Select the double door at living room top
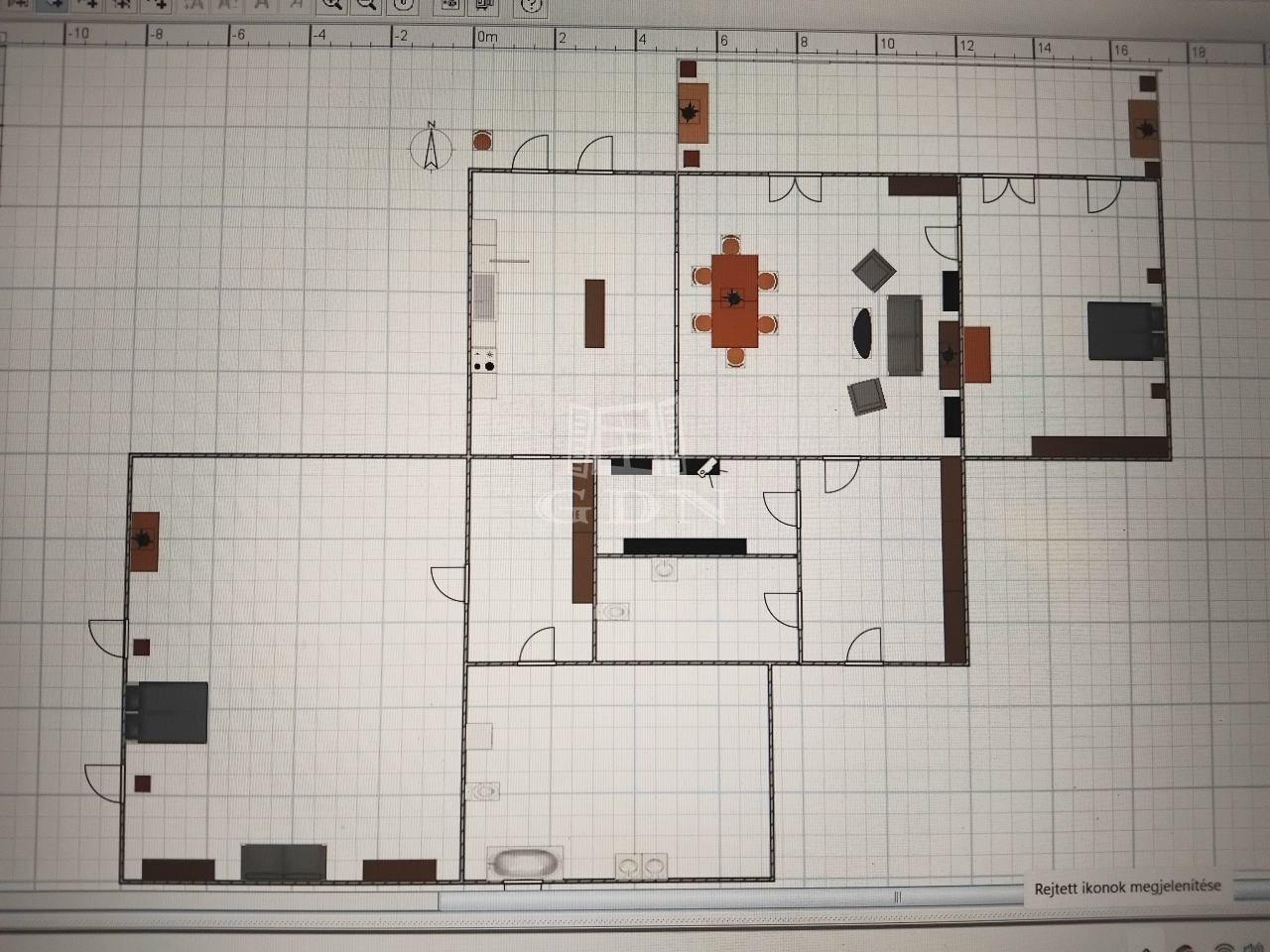Viewport: 1270px width, 952px height. pos(796,188)
